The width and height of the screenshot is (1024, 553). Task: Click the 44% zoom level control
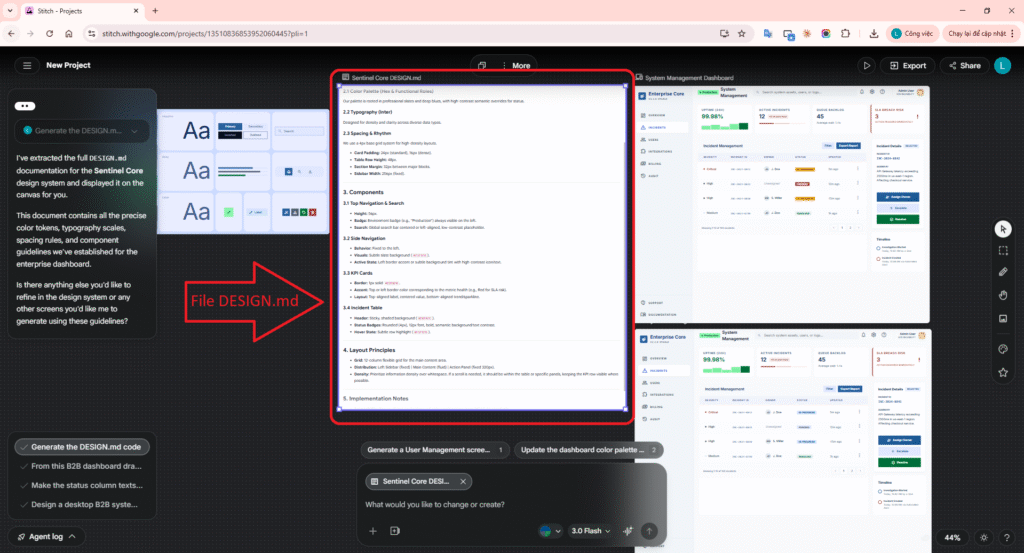tap(952, 537)
